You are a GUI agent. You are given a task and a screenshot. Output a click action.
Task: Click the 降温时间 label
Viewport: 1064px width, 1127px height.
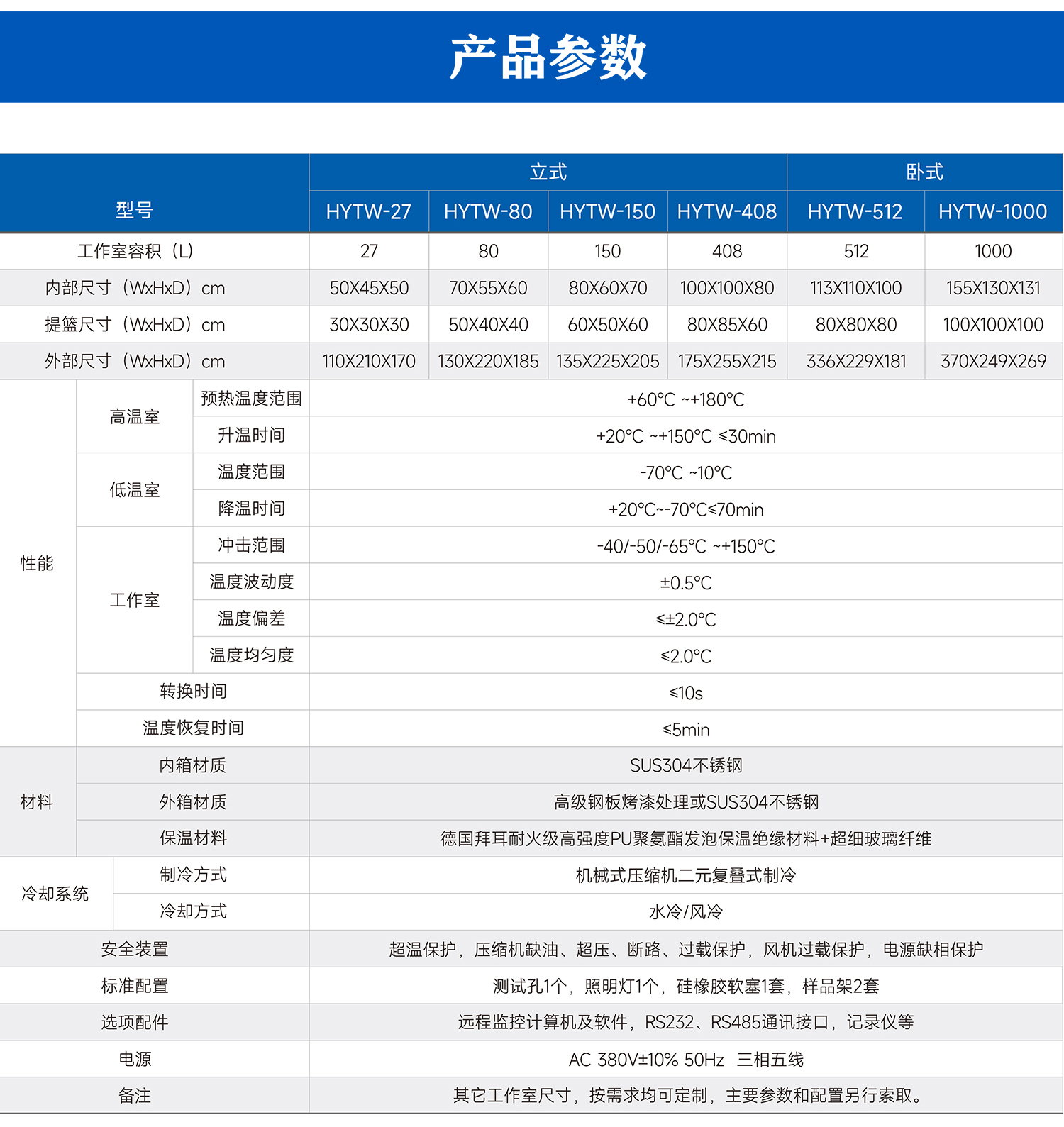[251, 509]
